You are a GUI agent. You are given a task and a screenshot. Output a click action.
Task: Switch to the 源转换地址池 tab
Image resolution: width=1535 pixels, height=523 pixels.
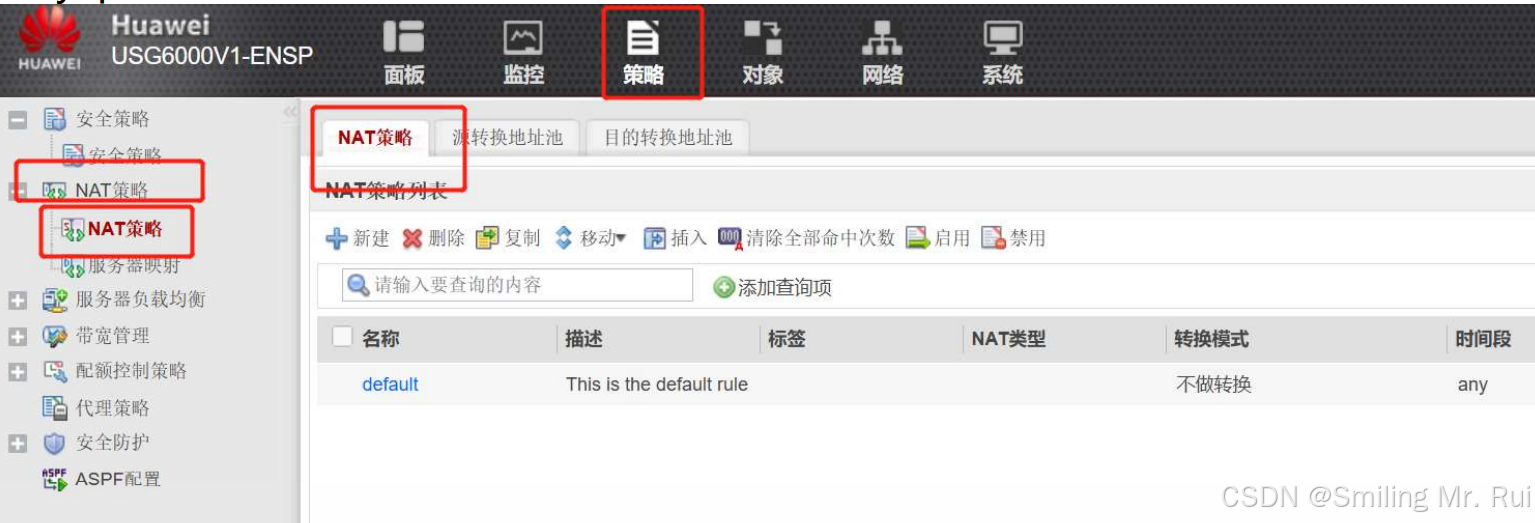pos(507,138)
